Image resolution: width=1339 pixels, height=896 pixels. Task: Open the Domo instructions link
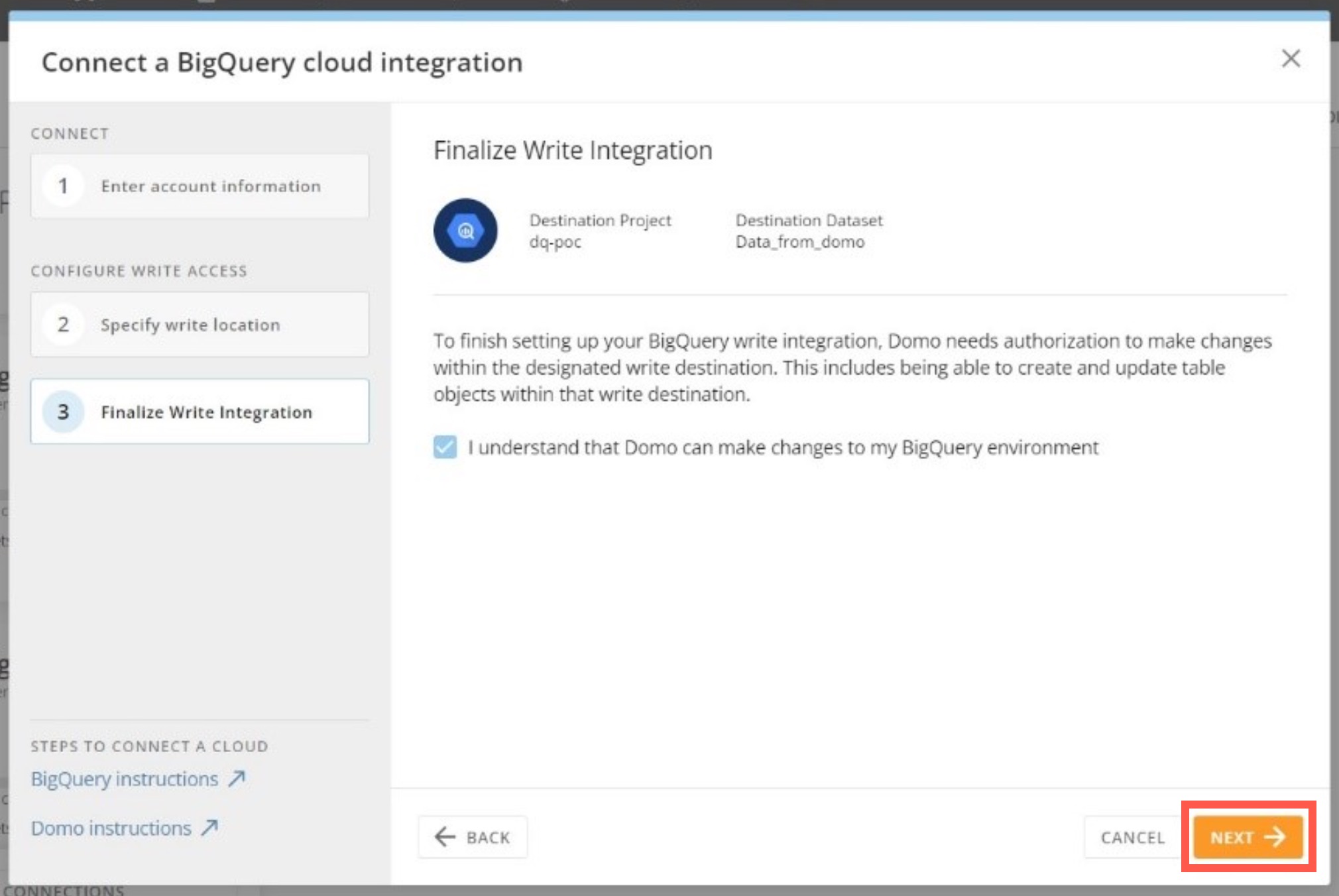[110, 826]
